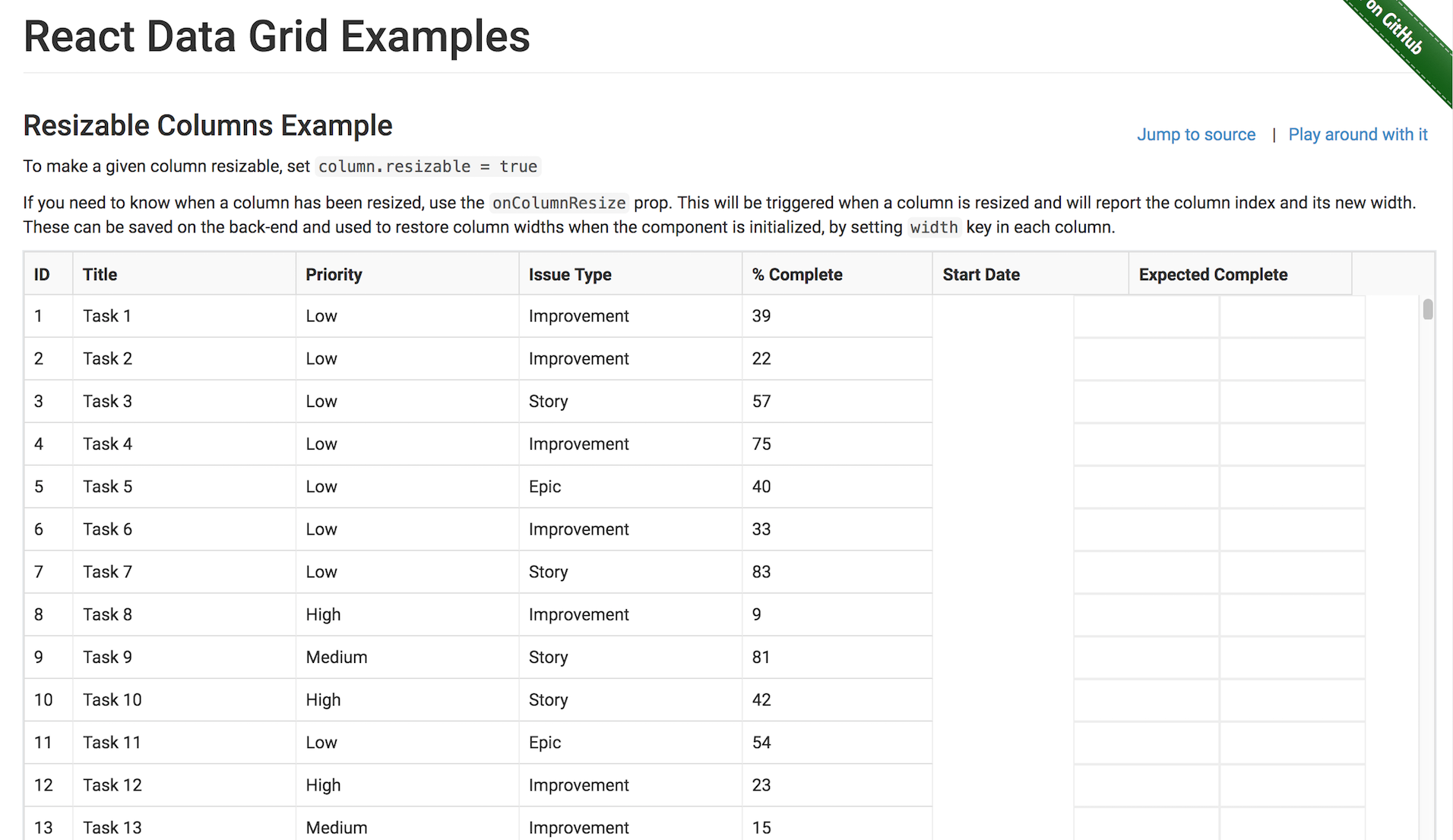This screenshot has width=1453, height=840.
Task: Click the % Complete column header
Action: click(x=796, y=274)
